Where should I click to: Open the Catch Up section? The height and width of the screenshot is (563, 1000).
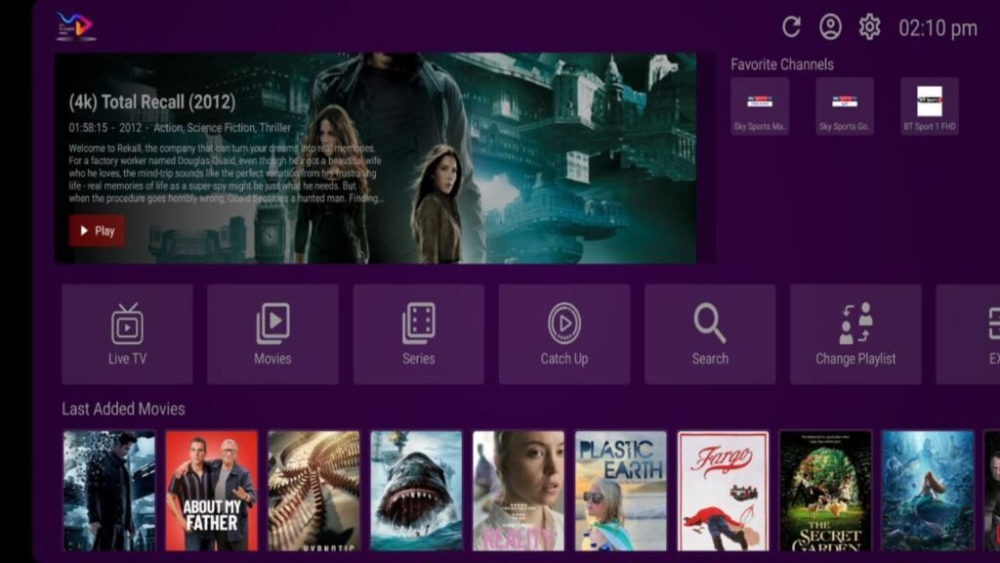564,334
